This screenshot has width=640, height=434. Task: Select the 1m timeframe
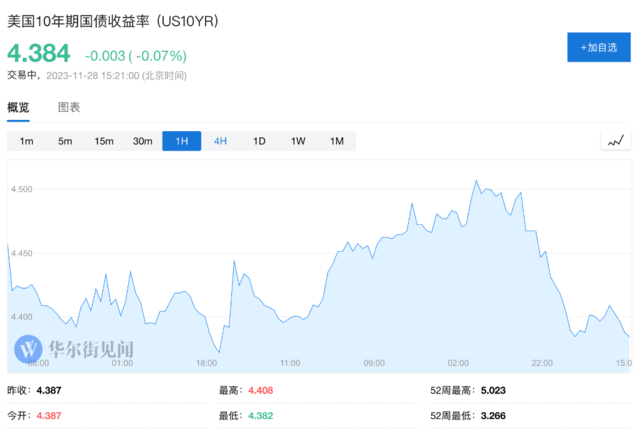point(26,141)
